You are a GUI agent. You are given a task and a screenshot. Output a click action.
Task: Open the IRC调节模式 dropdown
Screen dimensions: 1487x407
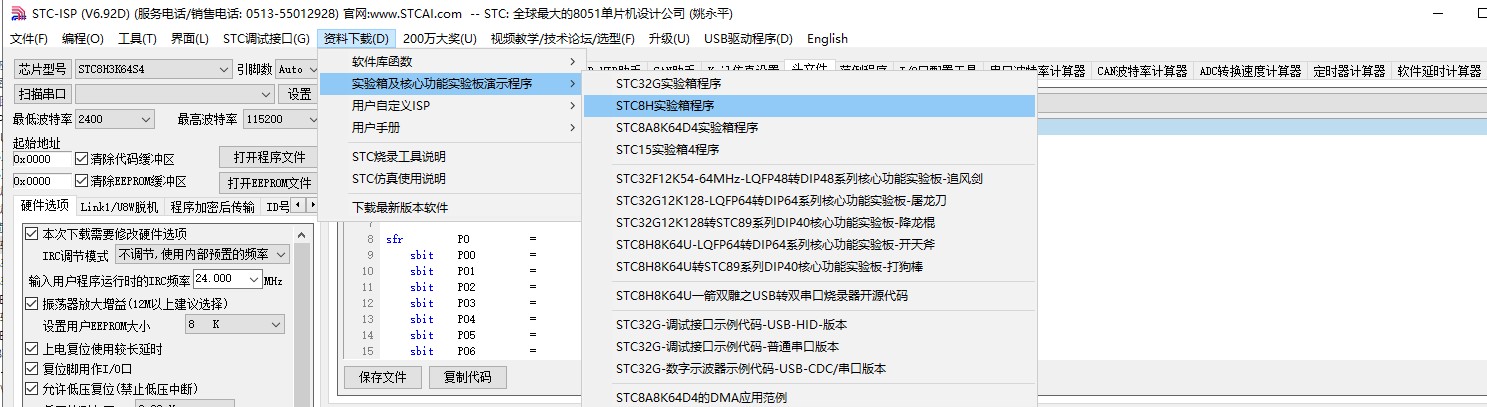[x=202, y=255]
